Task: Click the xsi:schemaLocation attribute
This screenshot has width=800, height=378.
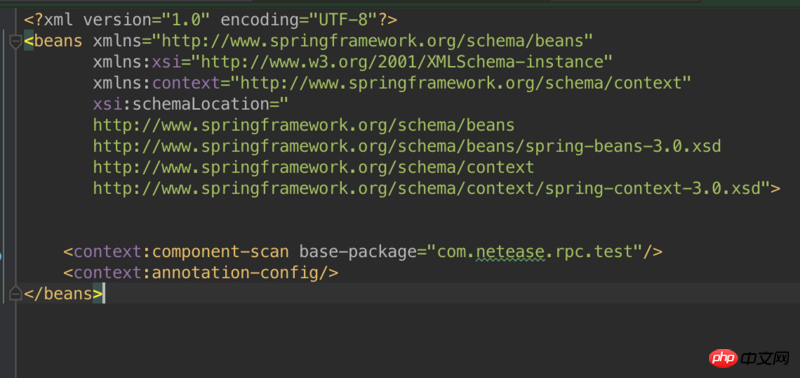Action: pyautogui.click(x=186, y=104)
